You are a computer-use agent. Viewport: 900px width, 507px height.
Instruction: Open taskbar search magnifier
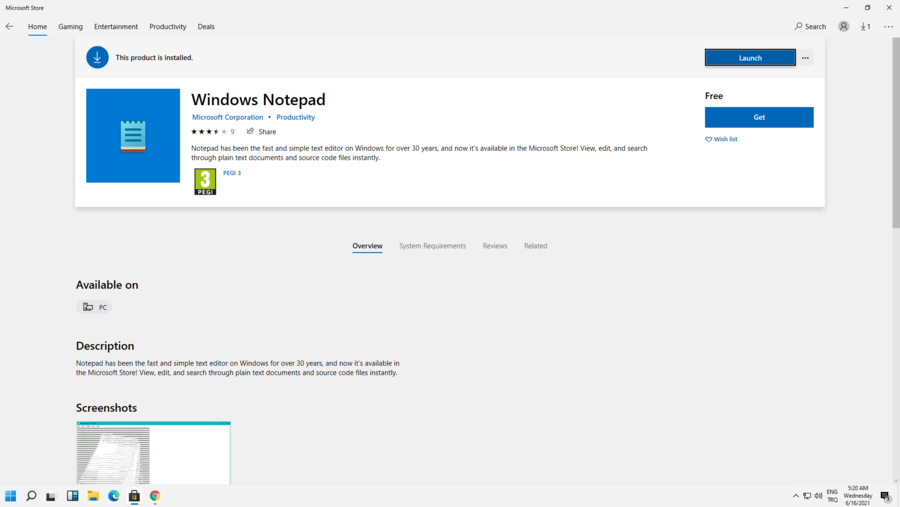[x=32, y=496]
